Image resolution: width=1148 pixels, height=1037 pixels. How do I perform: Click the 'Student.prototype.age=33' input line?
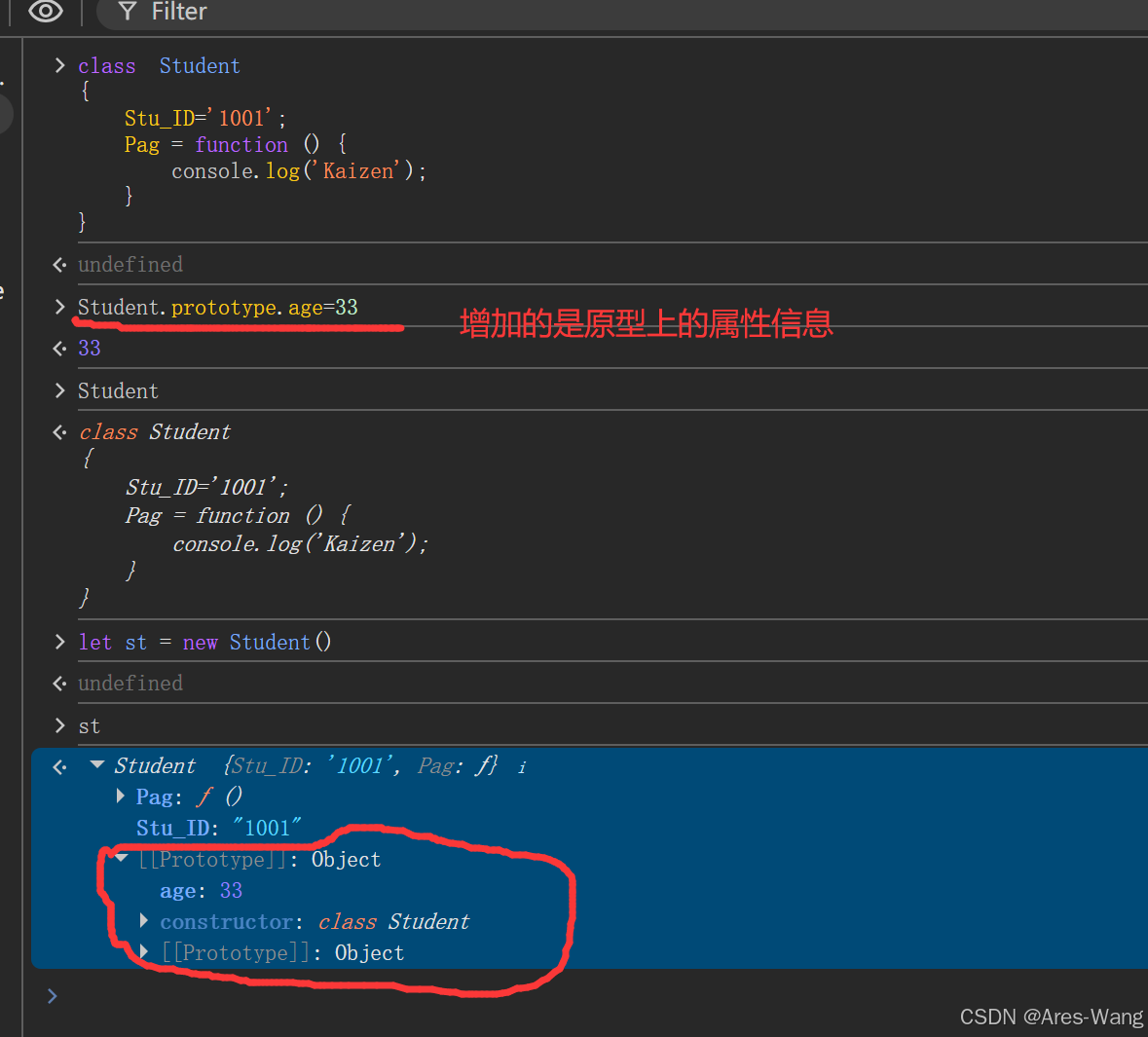[218, 307]
